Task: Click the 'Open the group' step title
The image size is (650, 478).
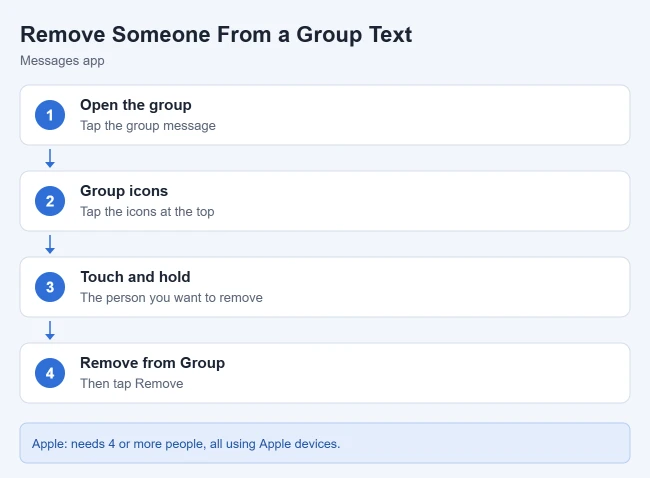Action: click(x=136, y=105)
